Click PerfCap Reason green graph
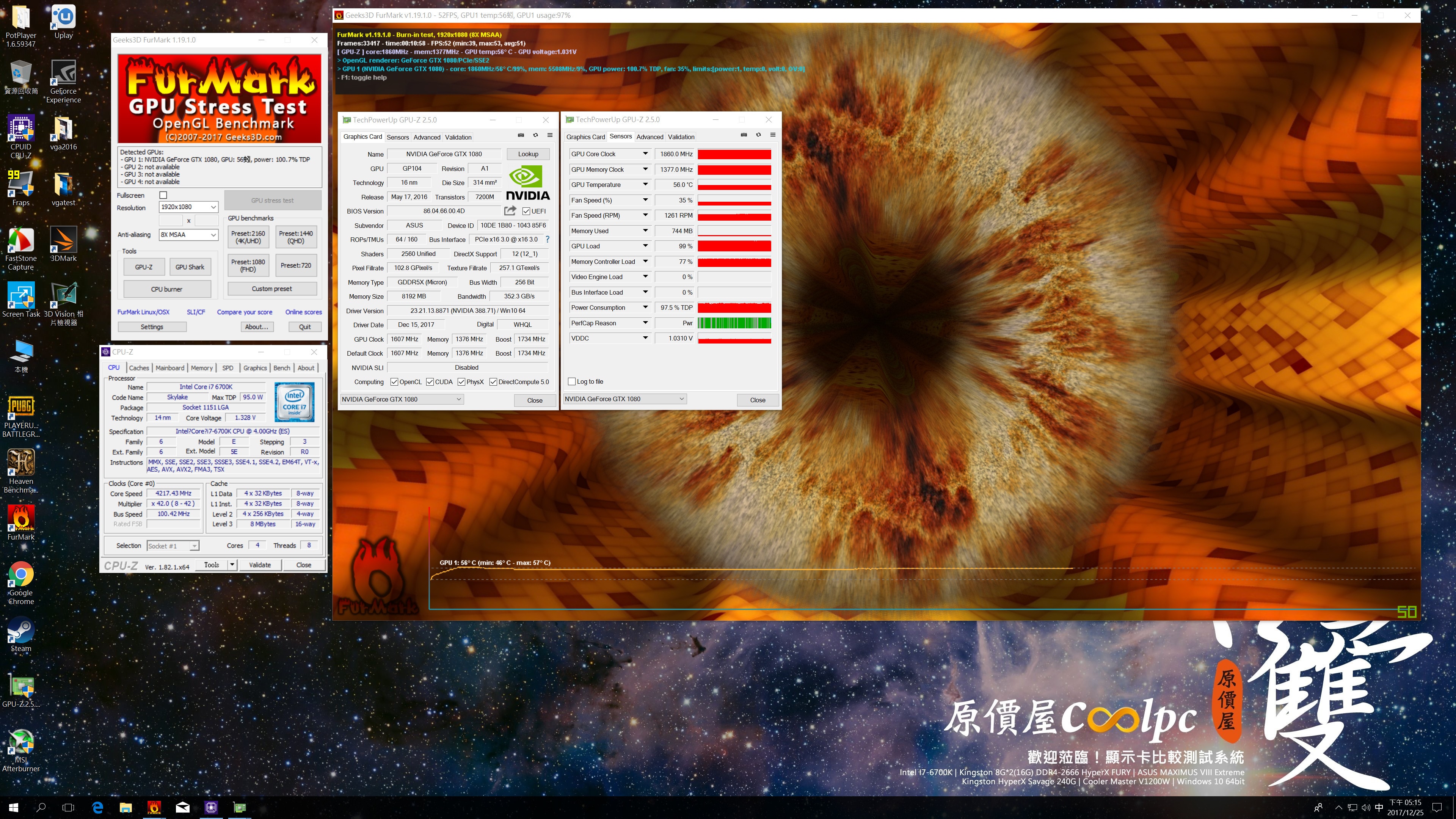The height and width of the screenshot is (819, 1456). 734,323
